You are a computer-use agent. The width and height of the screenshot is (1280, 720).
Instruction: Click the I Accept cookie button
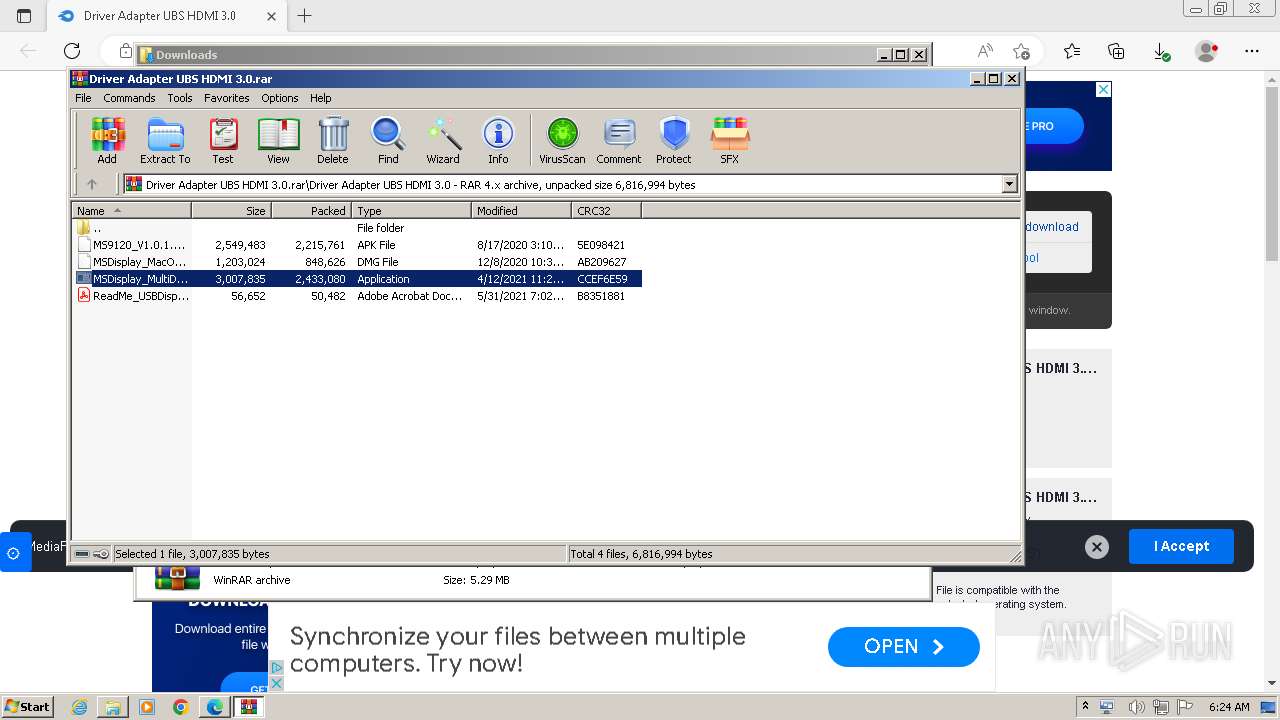click(x=1181, y=546)
